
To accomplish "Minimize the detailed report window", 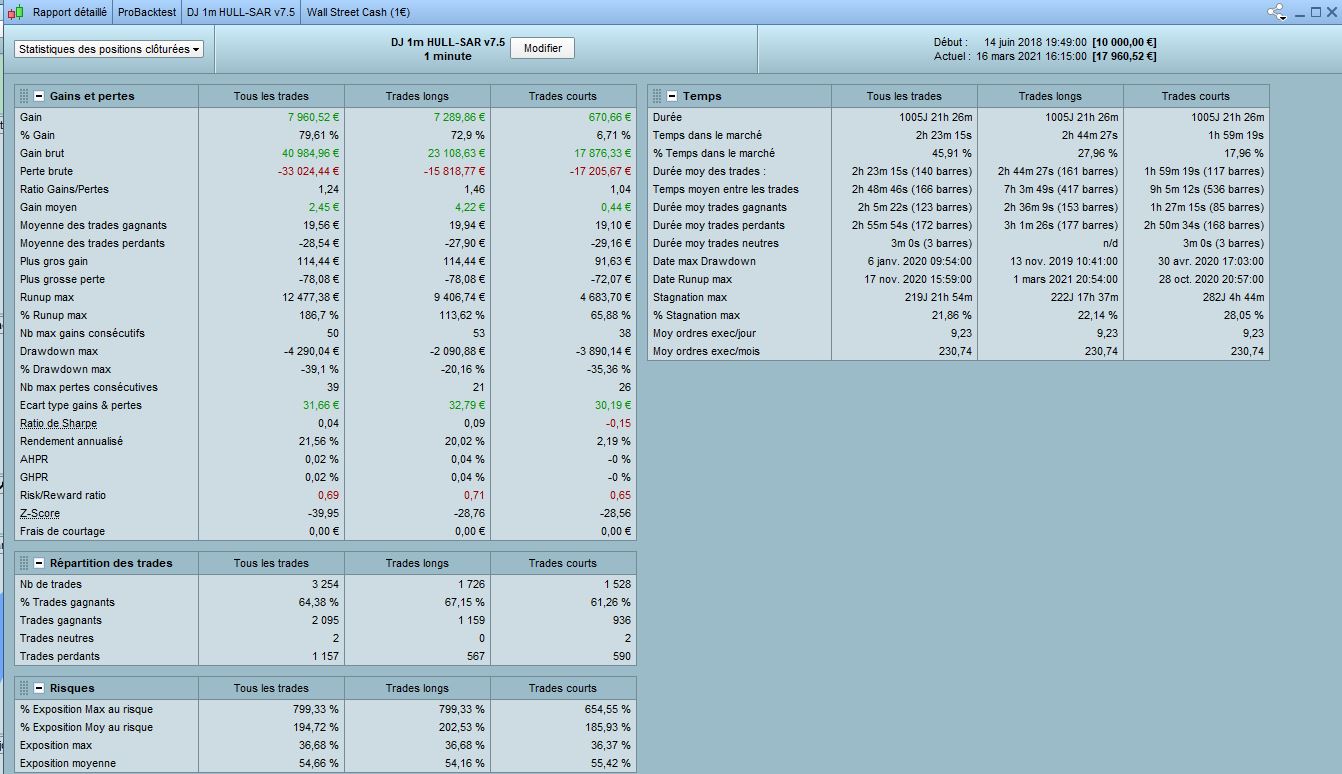I will pyautogui.click(x=1299, y=13).
